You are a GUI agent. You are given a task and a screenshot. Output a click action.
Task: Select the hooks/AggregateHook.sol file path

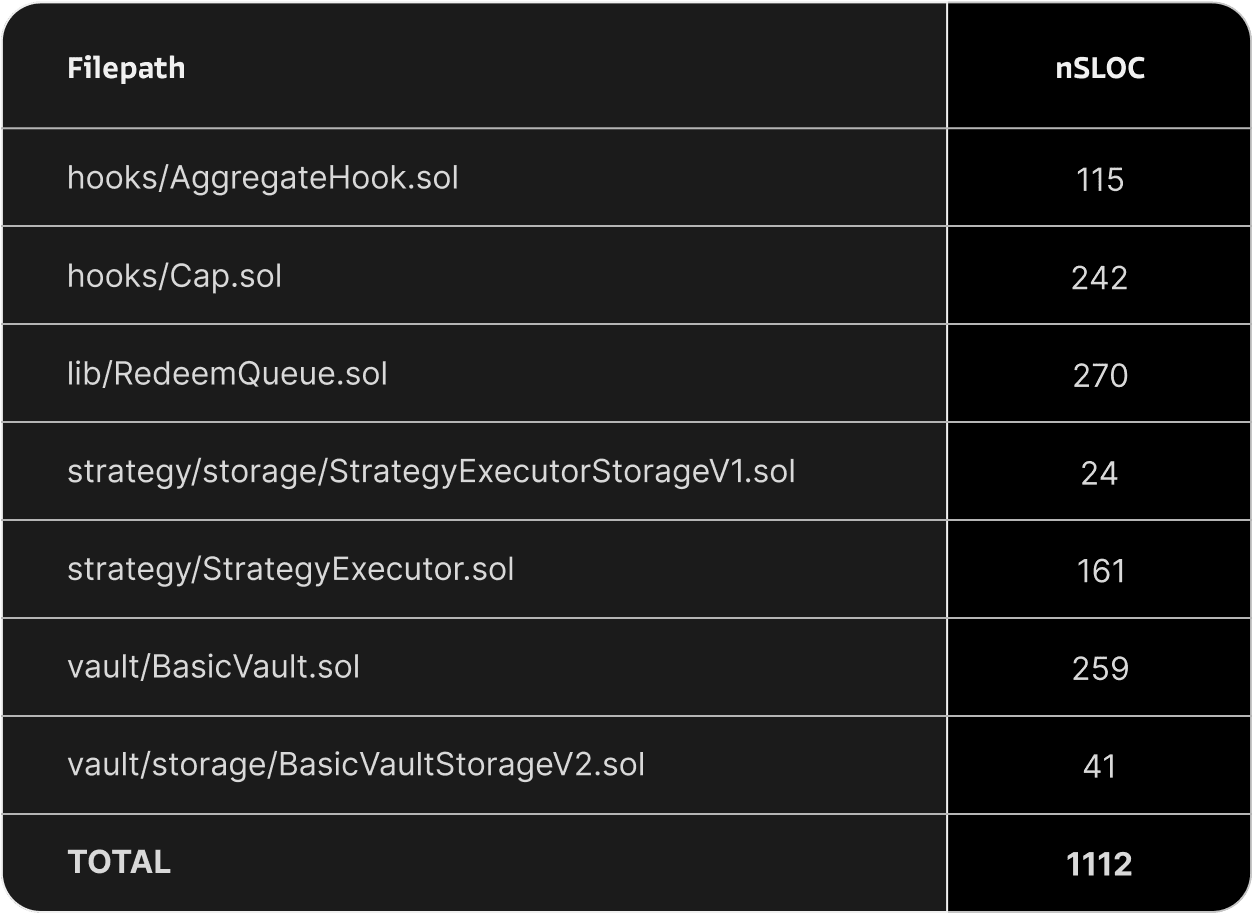[x=263, y=179]
